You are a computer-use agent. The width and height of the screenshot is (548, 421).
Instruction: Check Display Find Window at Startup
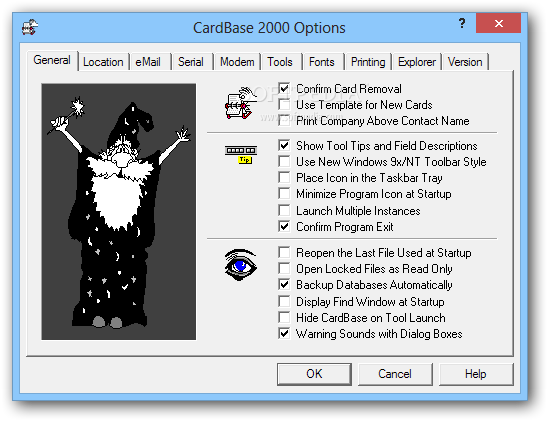284,301
